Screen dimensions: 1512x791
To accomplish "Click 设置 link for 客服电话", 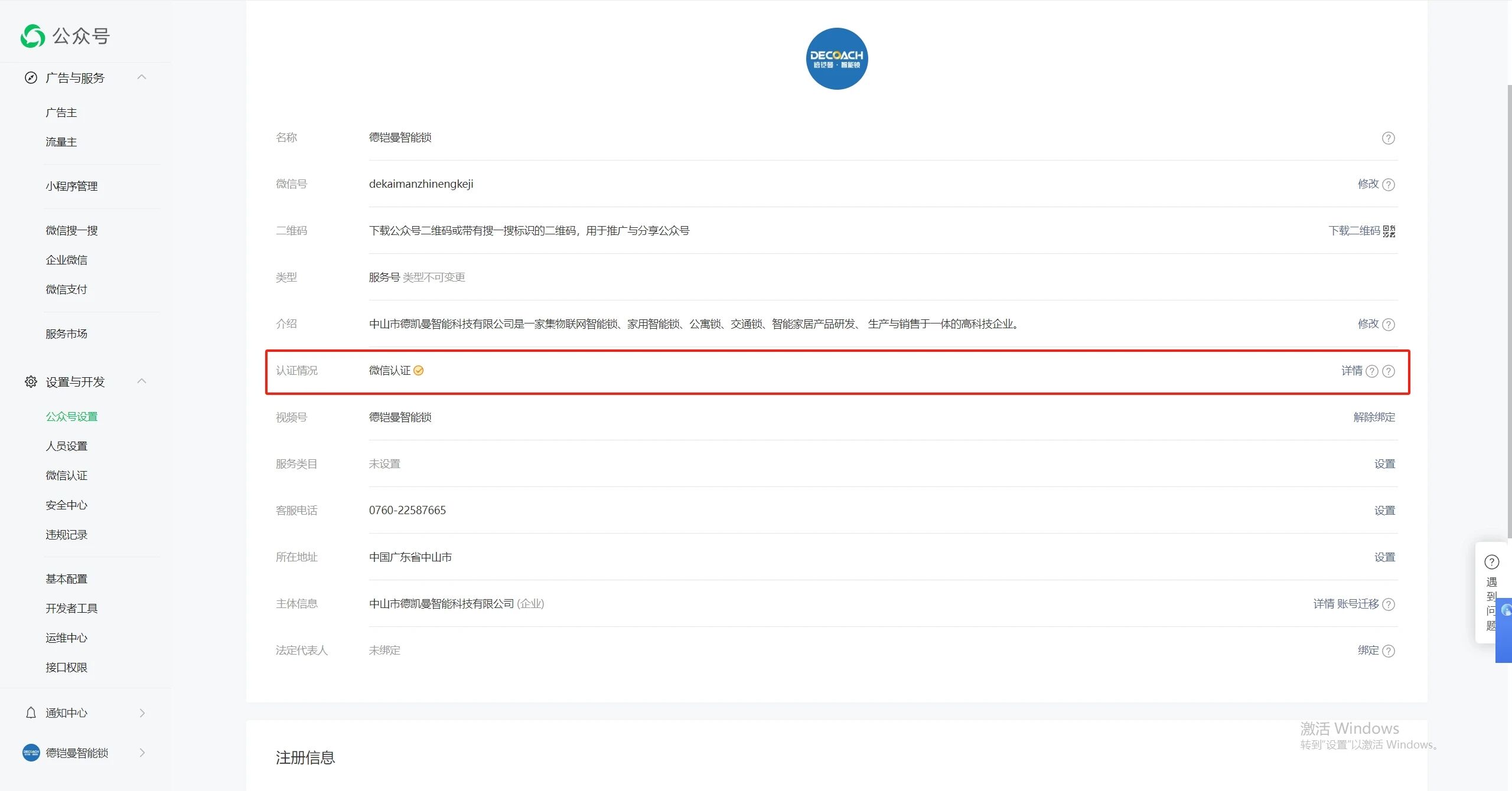I will pos(1384,511).
